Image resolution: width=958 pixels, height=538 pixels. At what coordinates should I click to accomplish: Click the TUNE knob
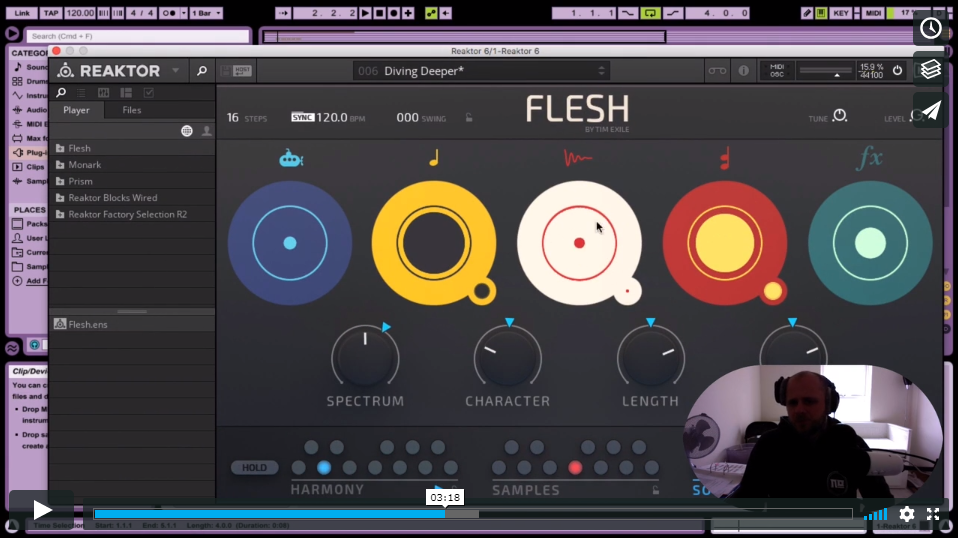pos(839,115)
